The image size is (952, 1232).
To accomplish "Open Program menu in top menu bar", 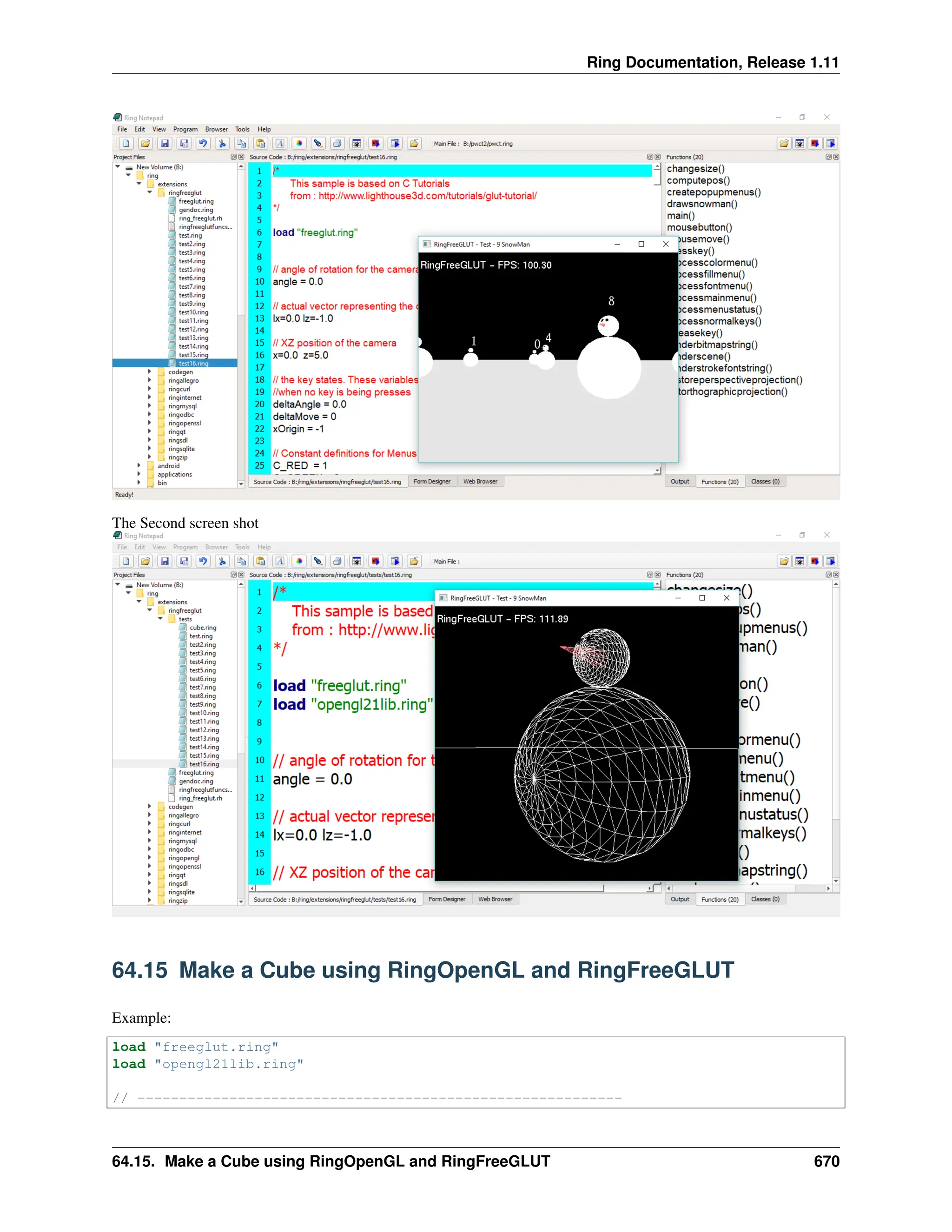I will pos(185,129).
